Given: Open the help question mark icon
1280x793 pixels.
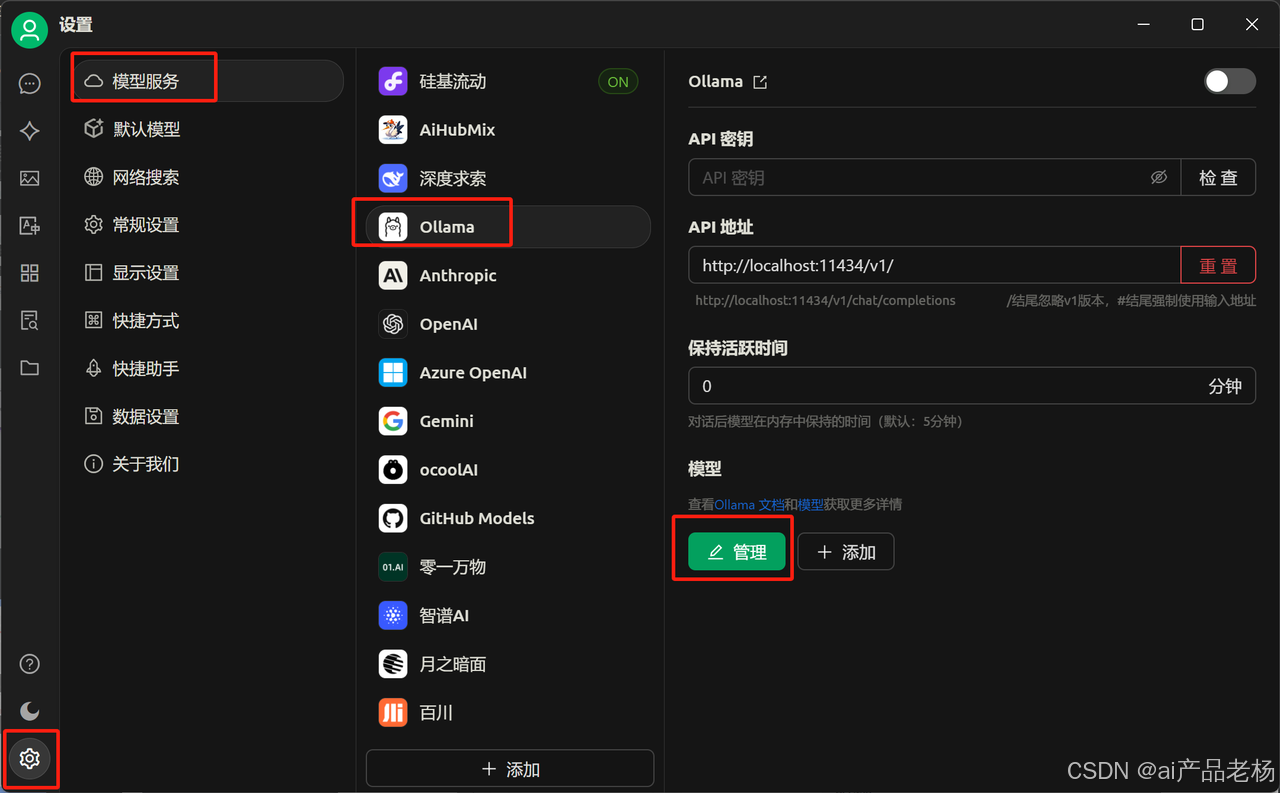Looking at the screenshot, I should point(30,664).
